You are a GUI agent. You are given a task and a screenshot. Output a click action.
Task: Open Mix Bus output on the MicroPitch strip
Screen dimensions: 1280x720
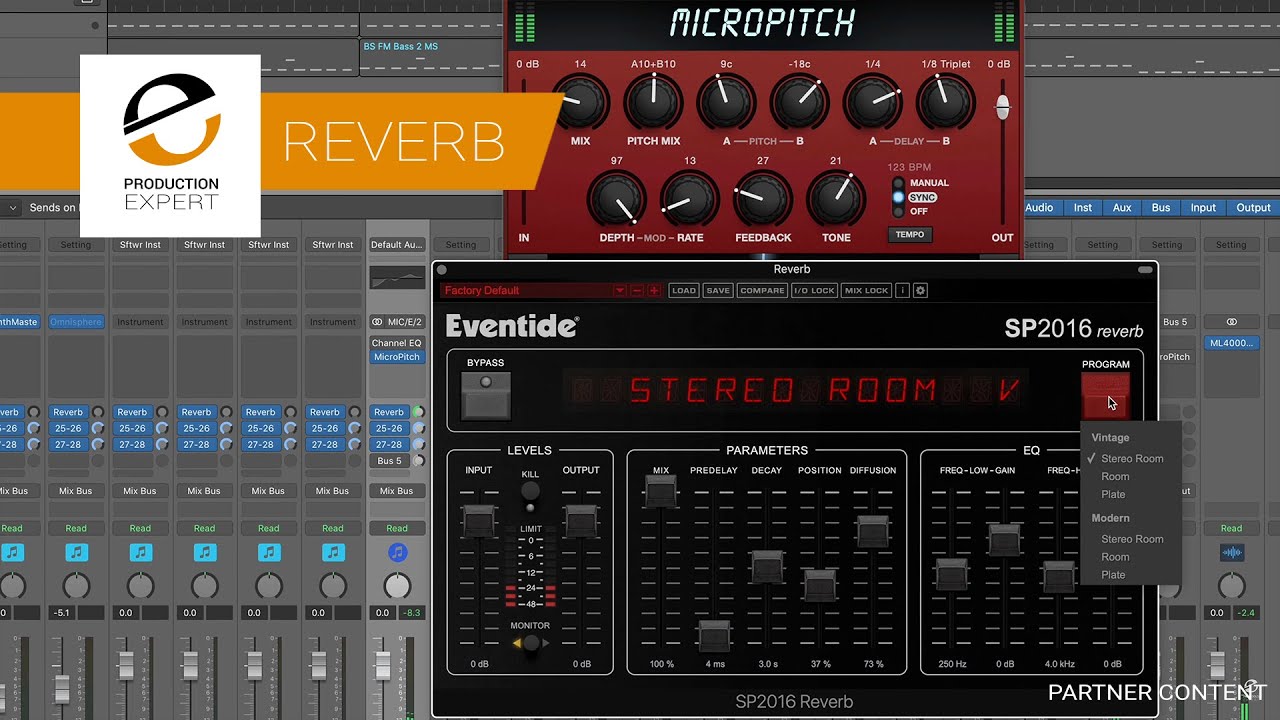397,491
